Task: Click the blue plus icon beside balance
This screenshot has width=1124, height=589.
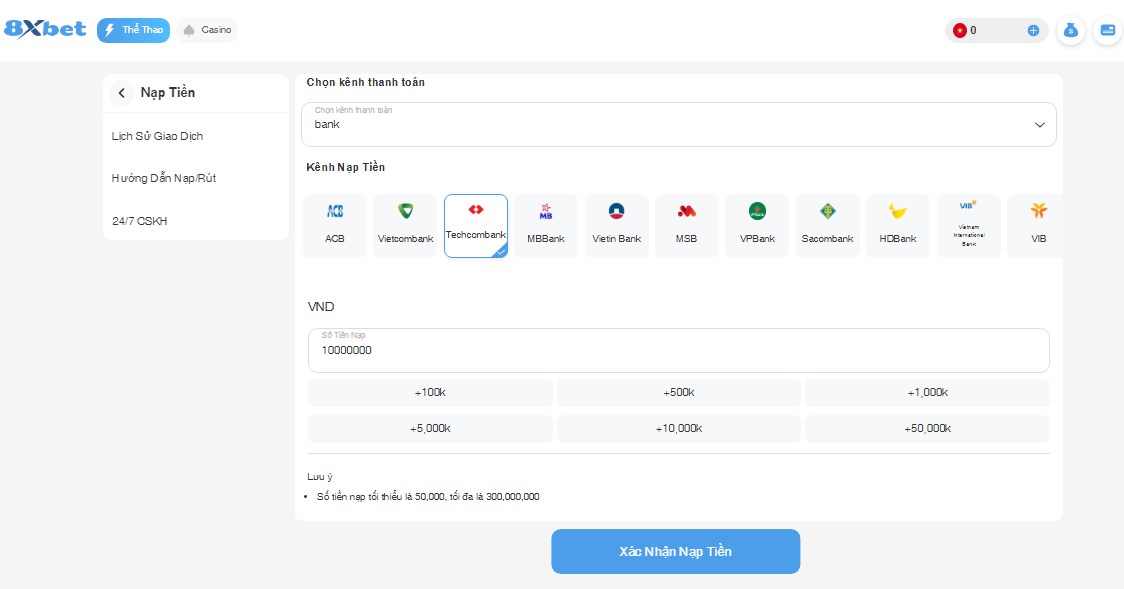Action: pos(1033,30)
